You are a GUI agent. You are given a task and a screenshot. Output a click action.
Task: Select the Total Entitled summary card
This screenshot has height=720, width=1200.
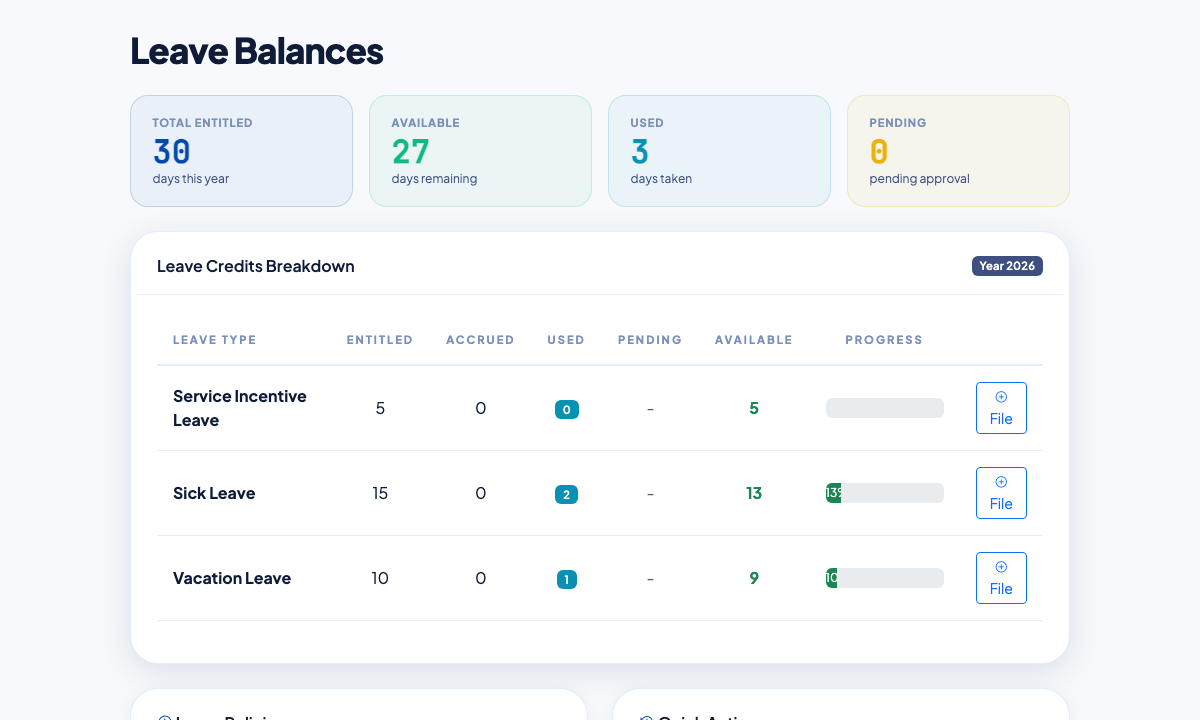click(241, 151)
